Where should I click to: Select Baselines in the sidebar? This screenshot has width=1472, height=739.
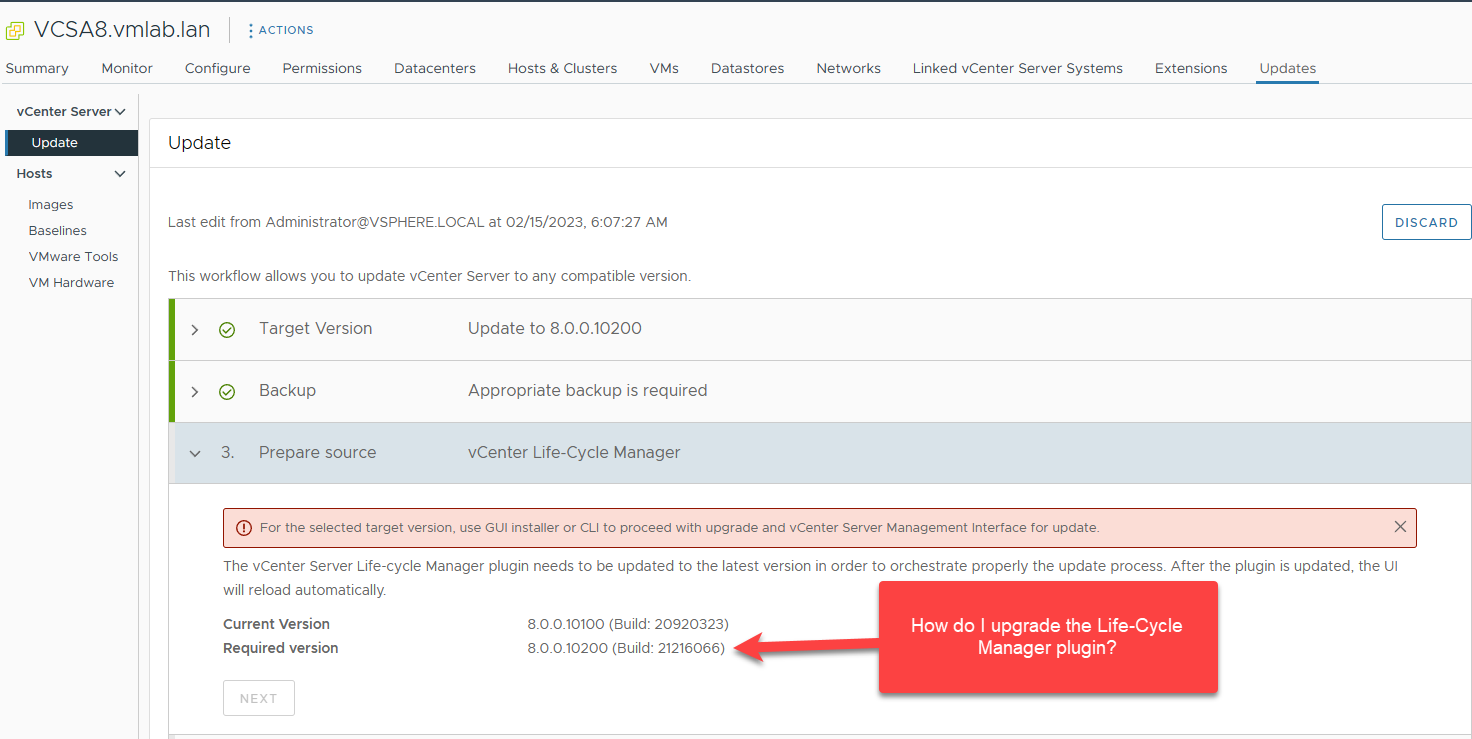tap(57, 230)
